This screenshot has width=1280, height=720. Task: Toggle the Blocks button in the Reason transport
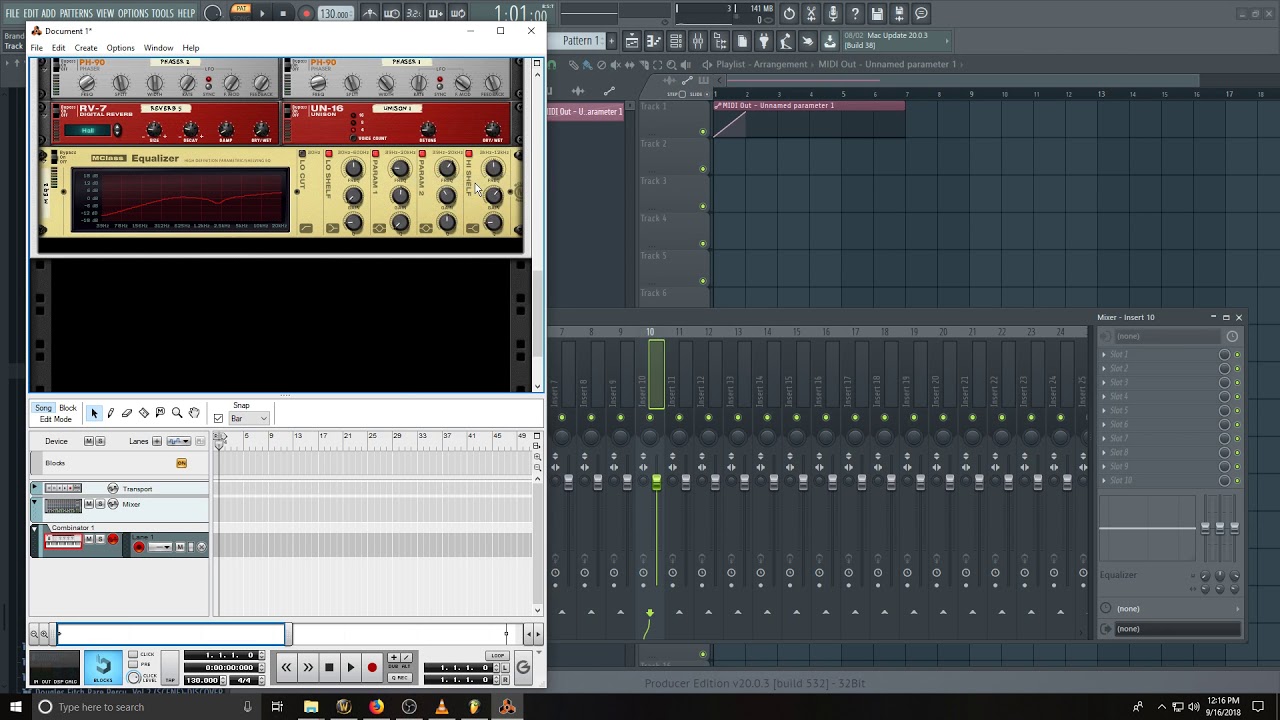(103, 668)
